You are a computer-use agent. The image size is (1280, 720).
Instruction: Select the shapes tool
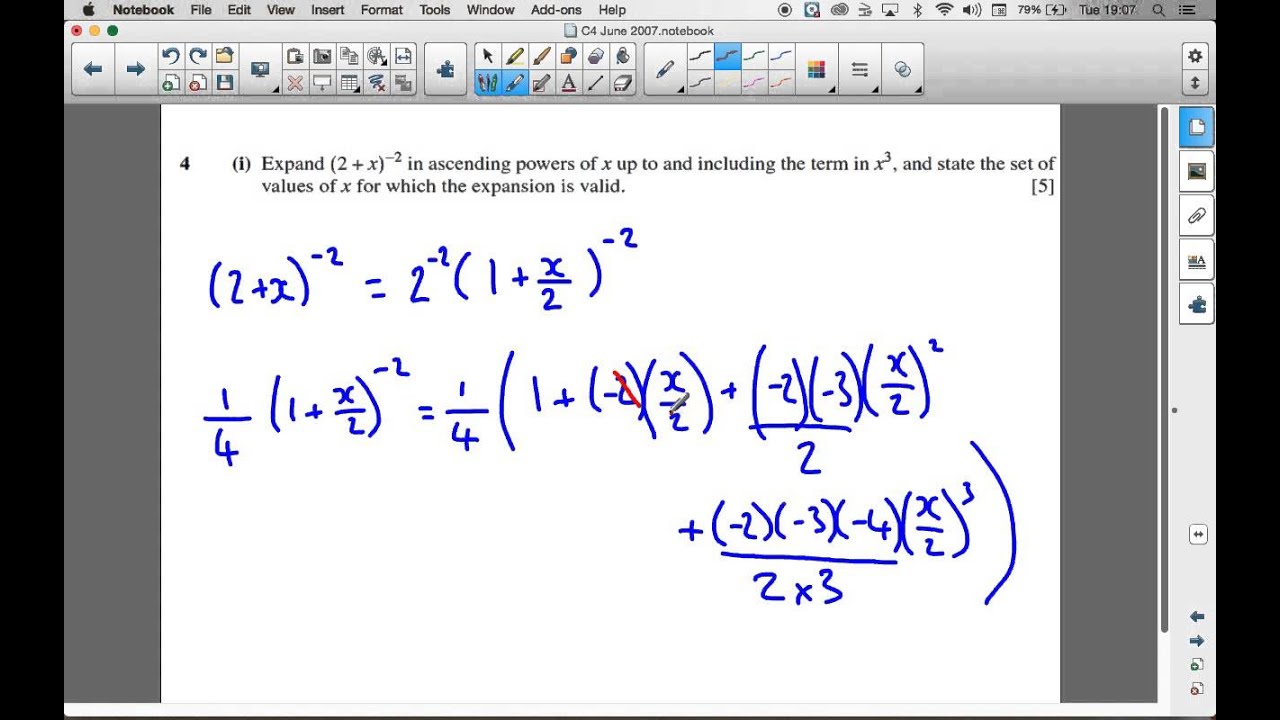[x=569, y=56]
